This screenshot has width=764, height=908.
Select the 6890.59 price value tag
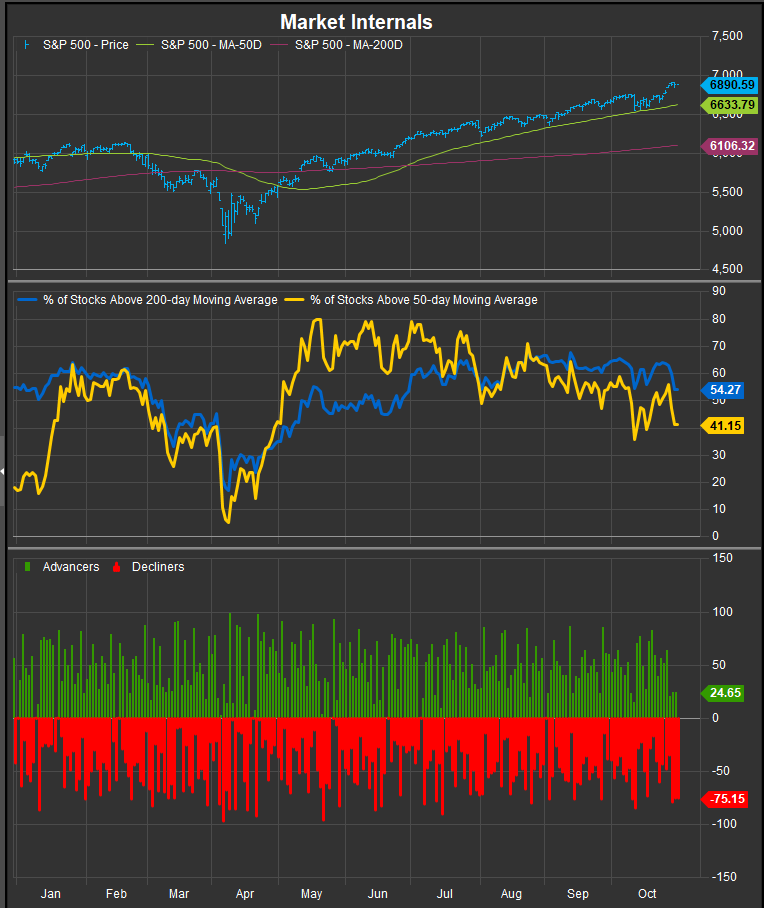pos(732,87)
